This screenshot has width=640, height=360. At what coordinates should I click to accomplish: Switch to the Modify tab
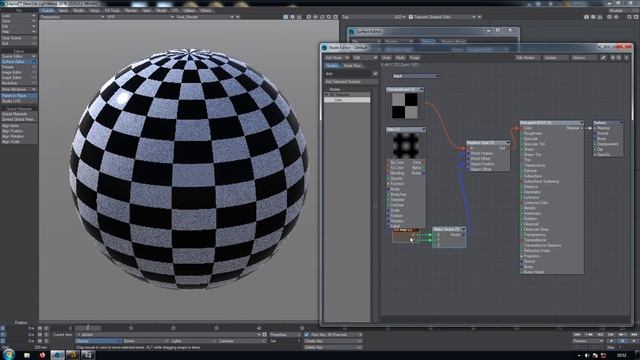[x=78, y=11]
